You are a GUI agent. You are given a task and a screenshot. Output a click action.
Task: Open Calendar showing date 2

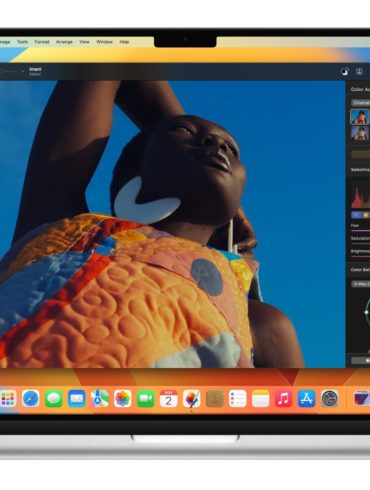tap(169, 399)
